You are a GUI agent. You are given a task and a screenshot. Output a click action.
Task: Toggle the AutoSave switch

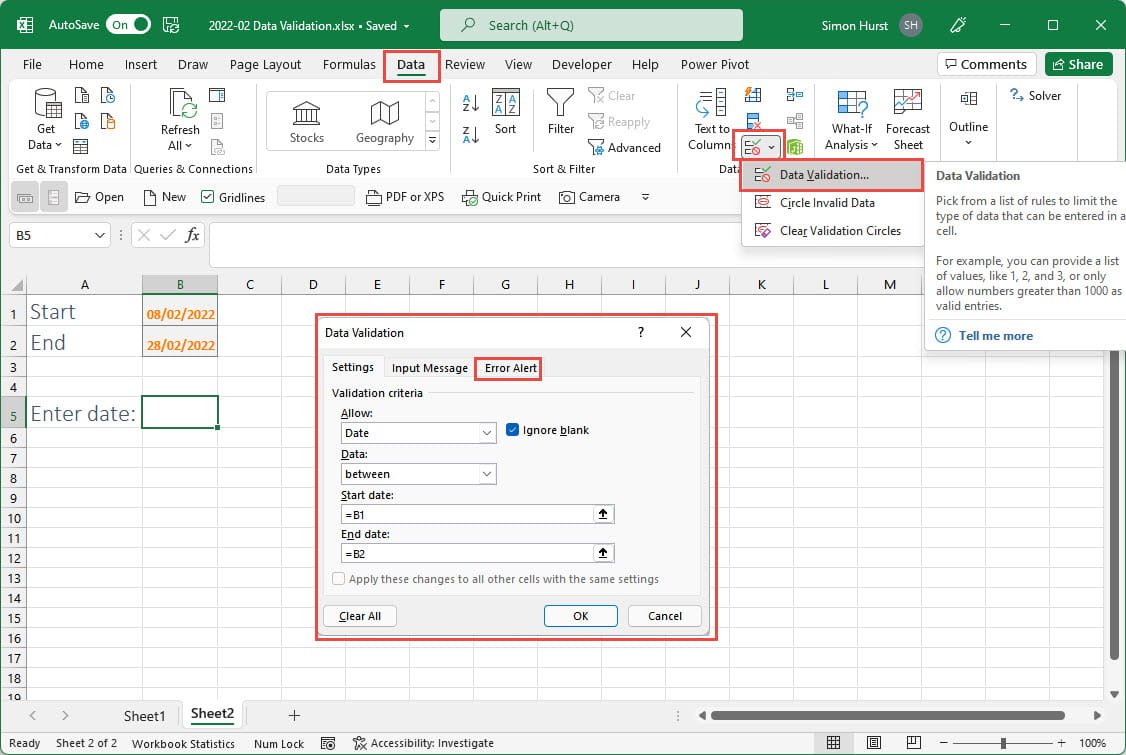click(130, 25)
